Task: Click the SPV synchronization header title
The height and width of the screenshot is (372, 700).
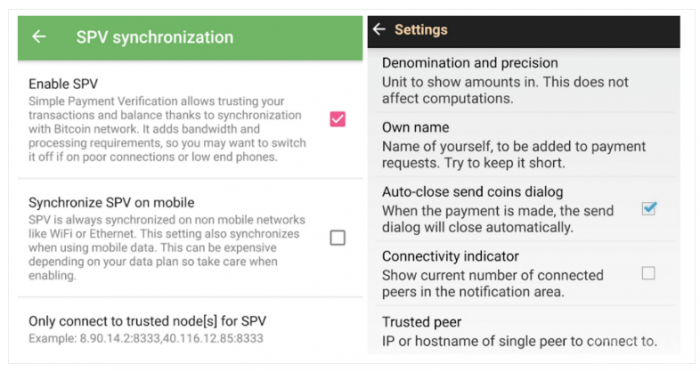Action: [154, 37]
